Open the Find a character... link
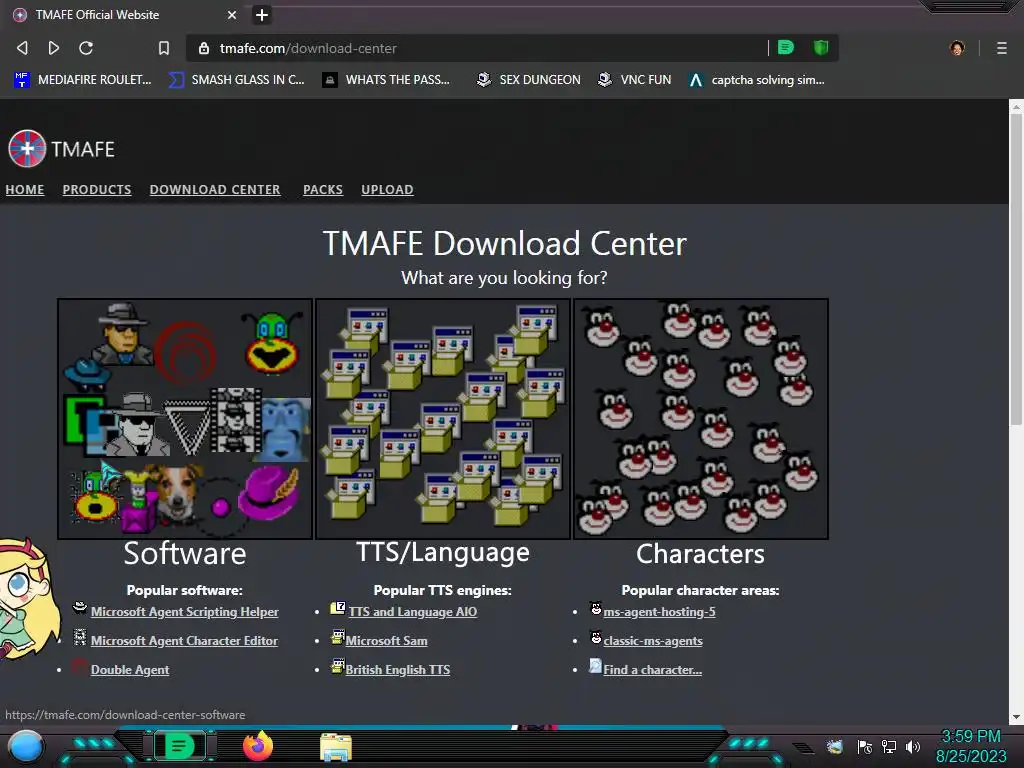The width and height of the screenshot is (1024, 768). [652, 669]
